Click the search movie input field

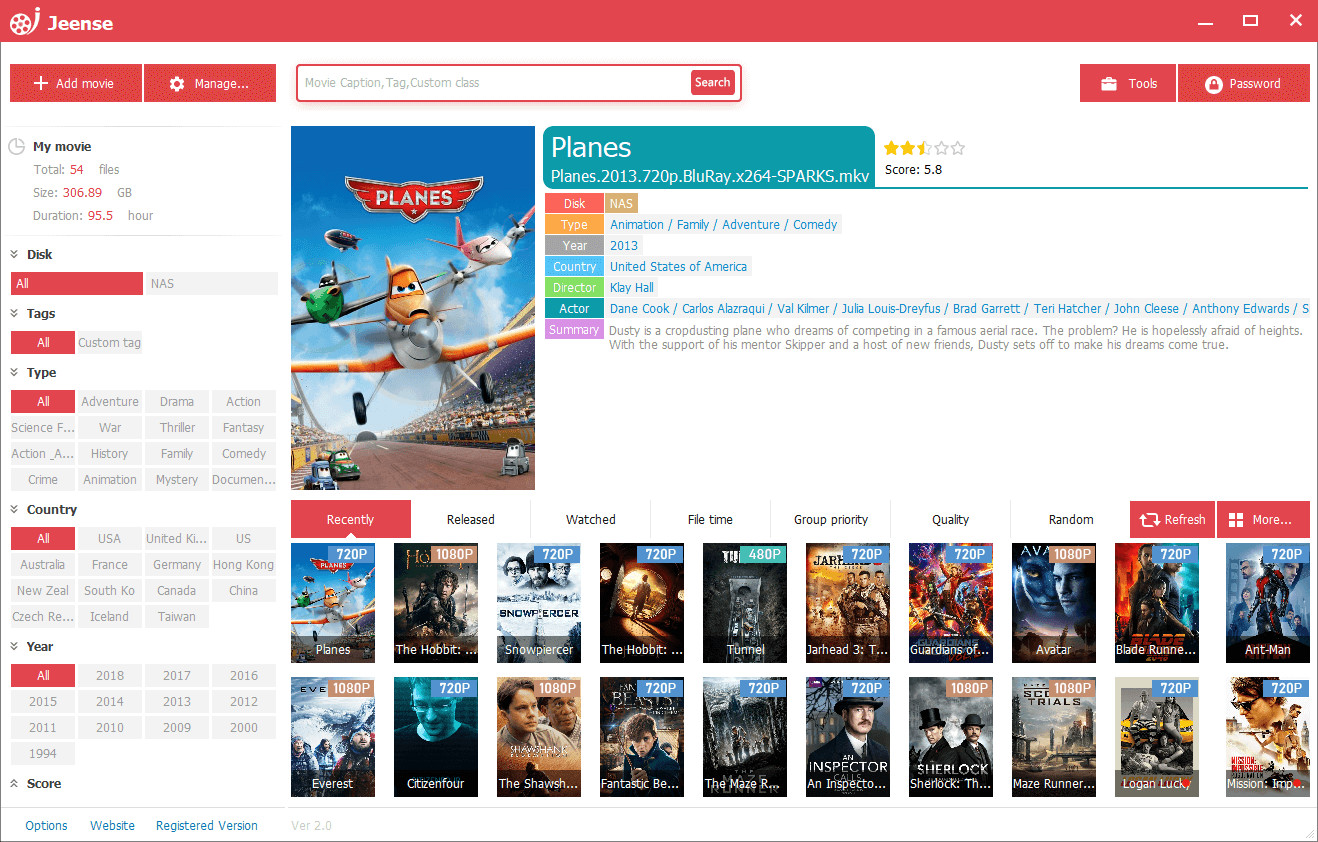click(495, 83)
